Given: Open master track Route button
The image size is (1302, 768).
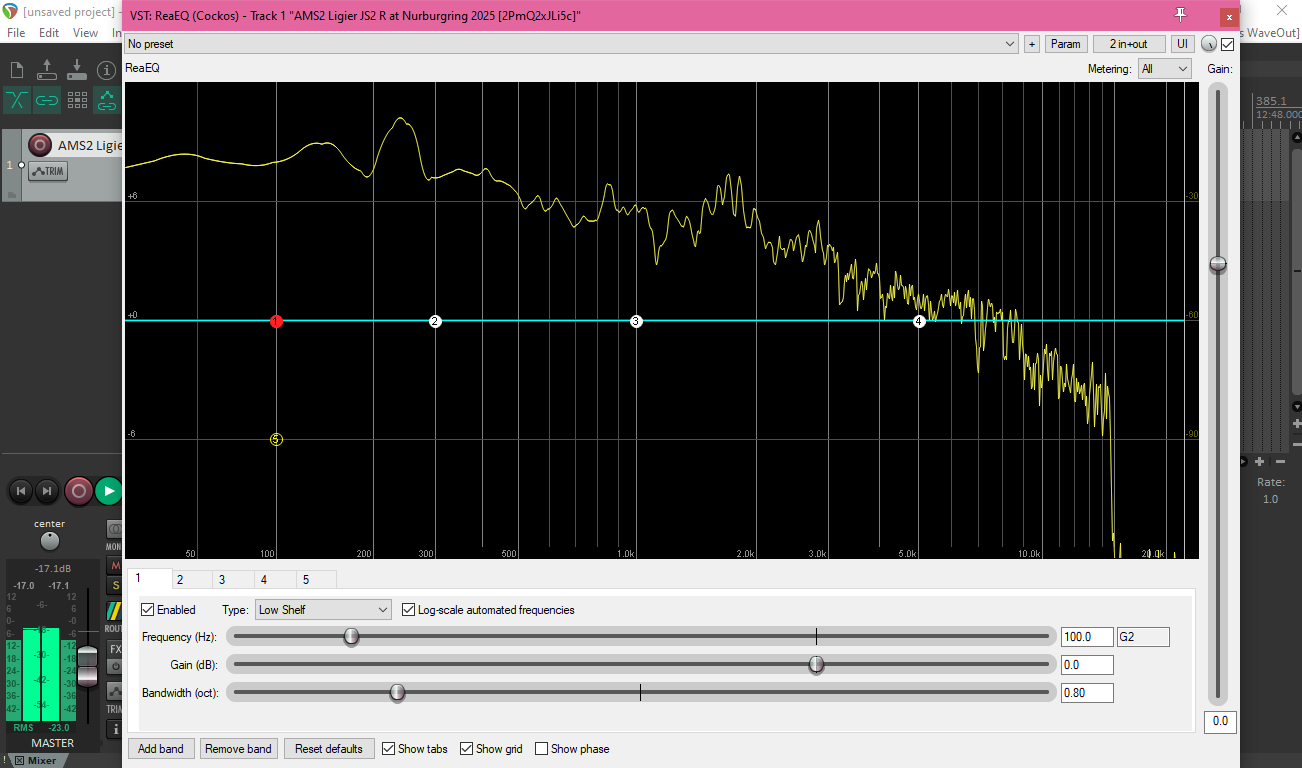Looking at the screenshot, I should pos(114,610).
